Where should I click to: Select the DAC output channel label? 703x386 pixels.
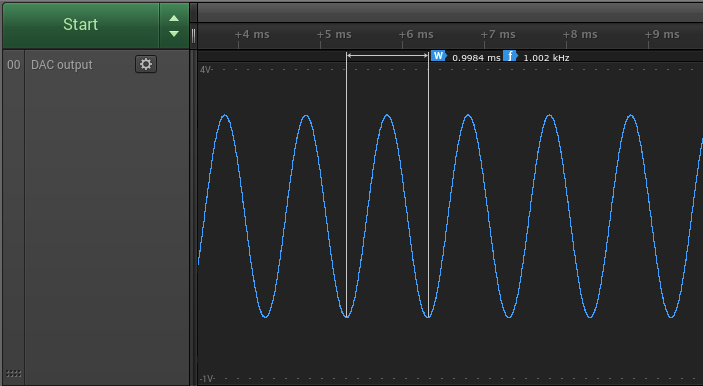[x=61, y=65]
